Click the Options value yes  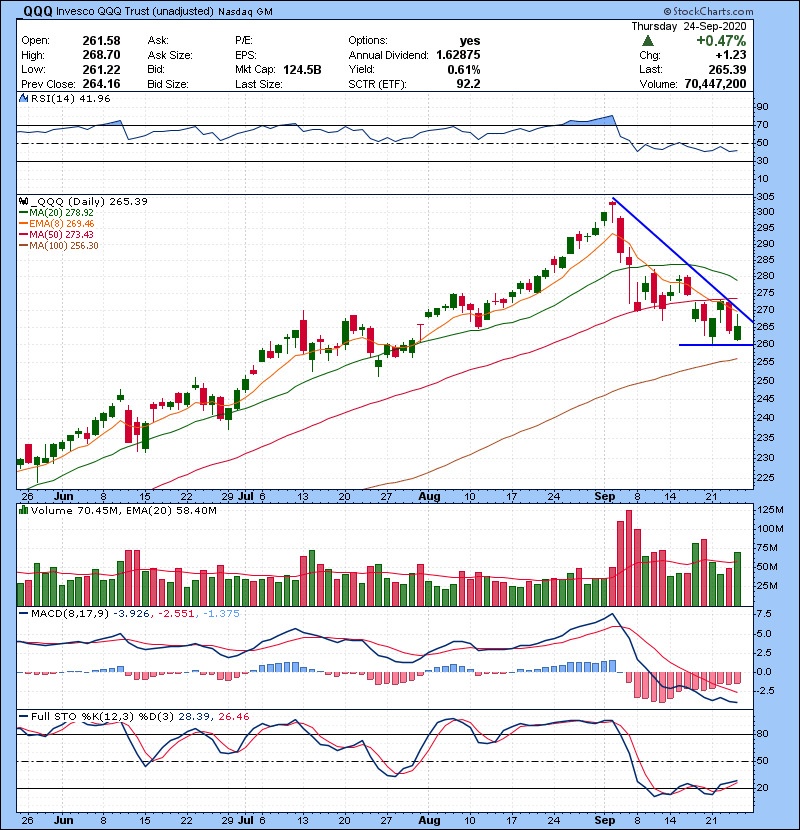tap(470, 41)
